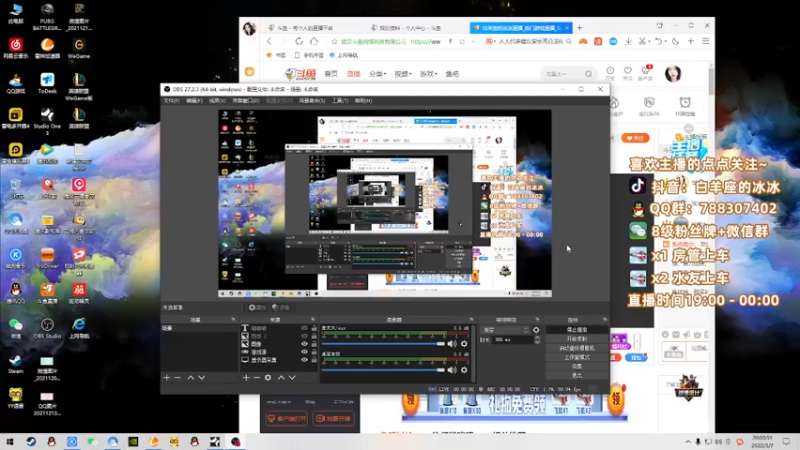
Task: Click 退出 Exit button in Controls dock
Action: pos(577,376)
